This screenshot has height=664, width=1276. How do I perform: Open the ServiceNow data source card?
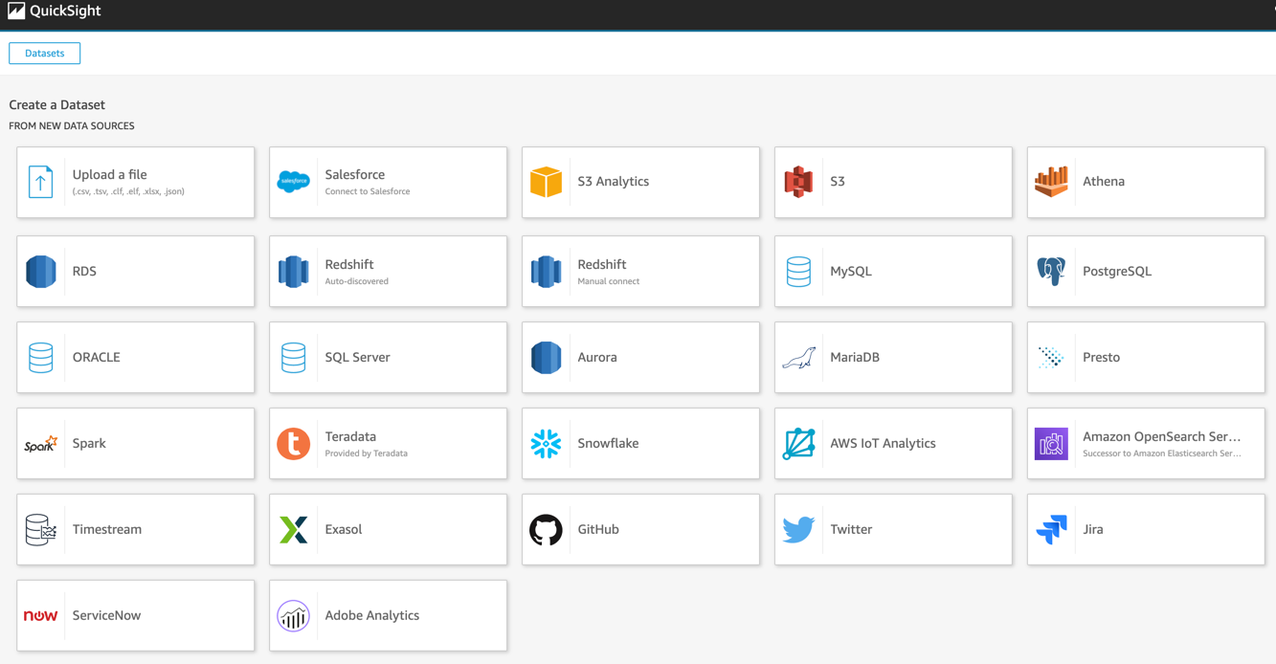(135, 616)
